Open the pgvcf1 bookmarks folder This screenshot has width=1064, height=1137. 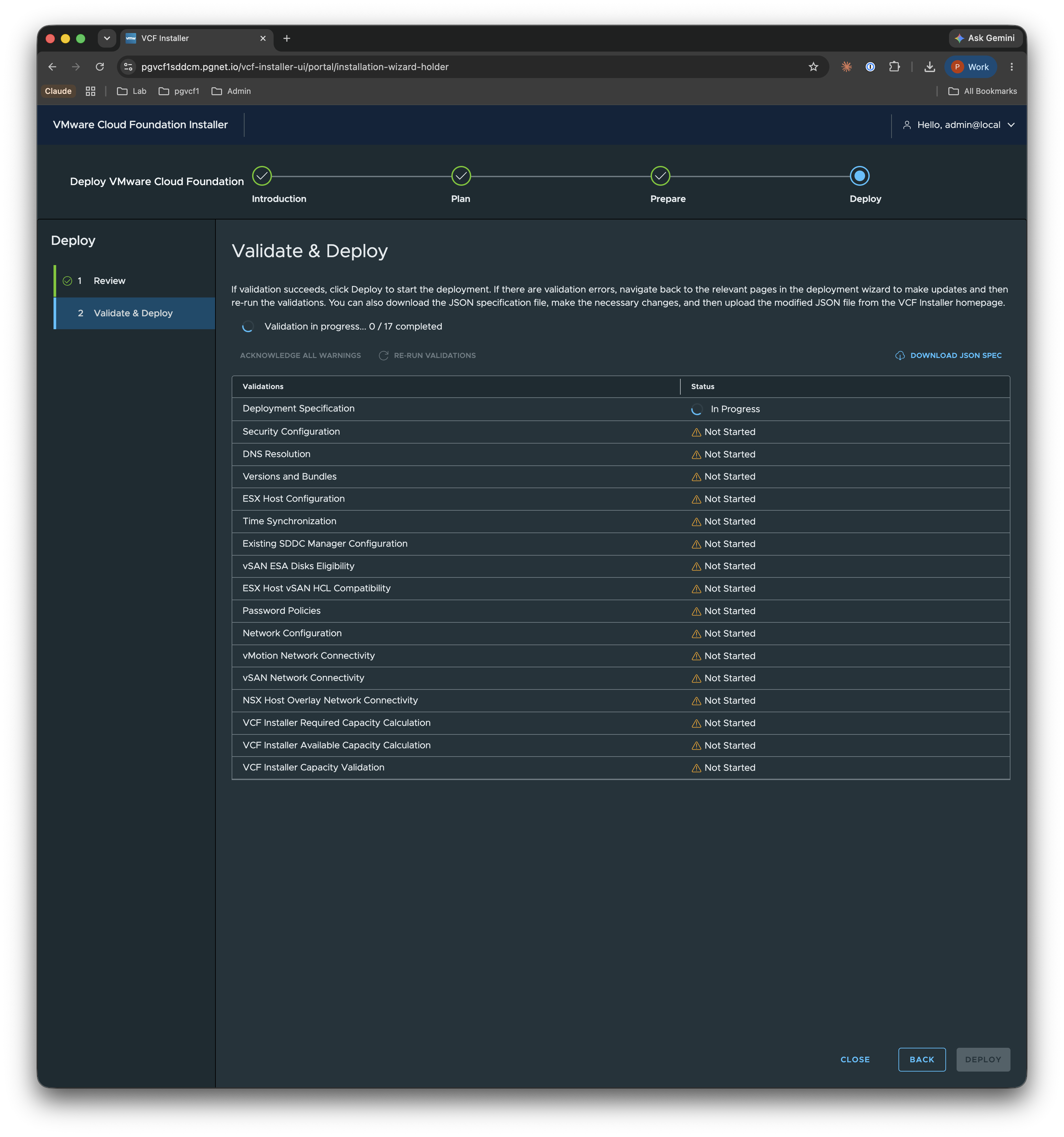coord(179,91)
